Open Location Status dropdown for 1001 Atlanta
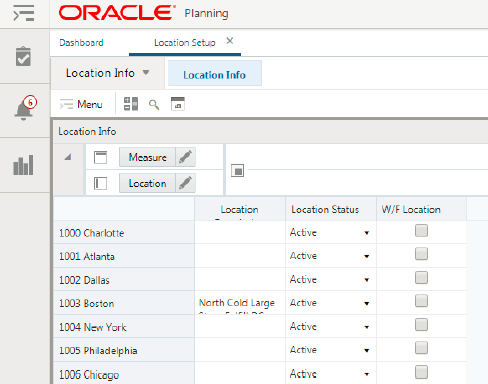This screenshot has height=384, width=488. [x=367, y=256]
